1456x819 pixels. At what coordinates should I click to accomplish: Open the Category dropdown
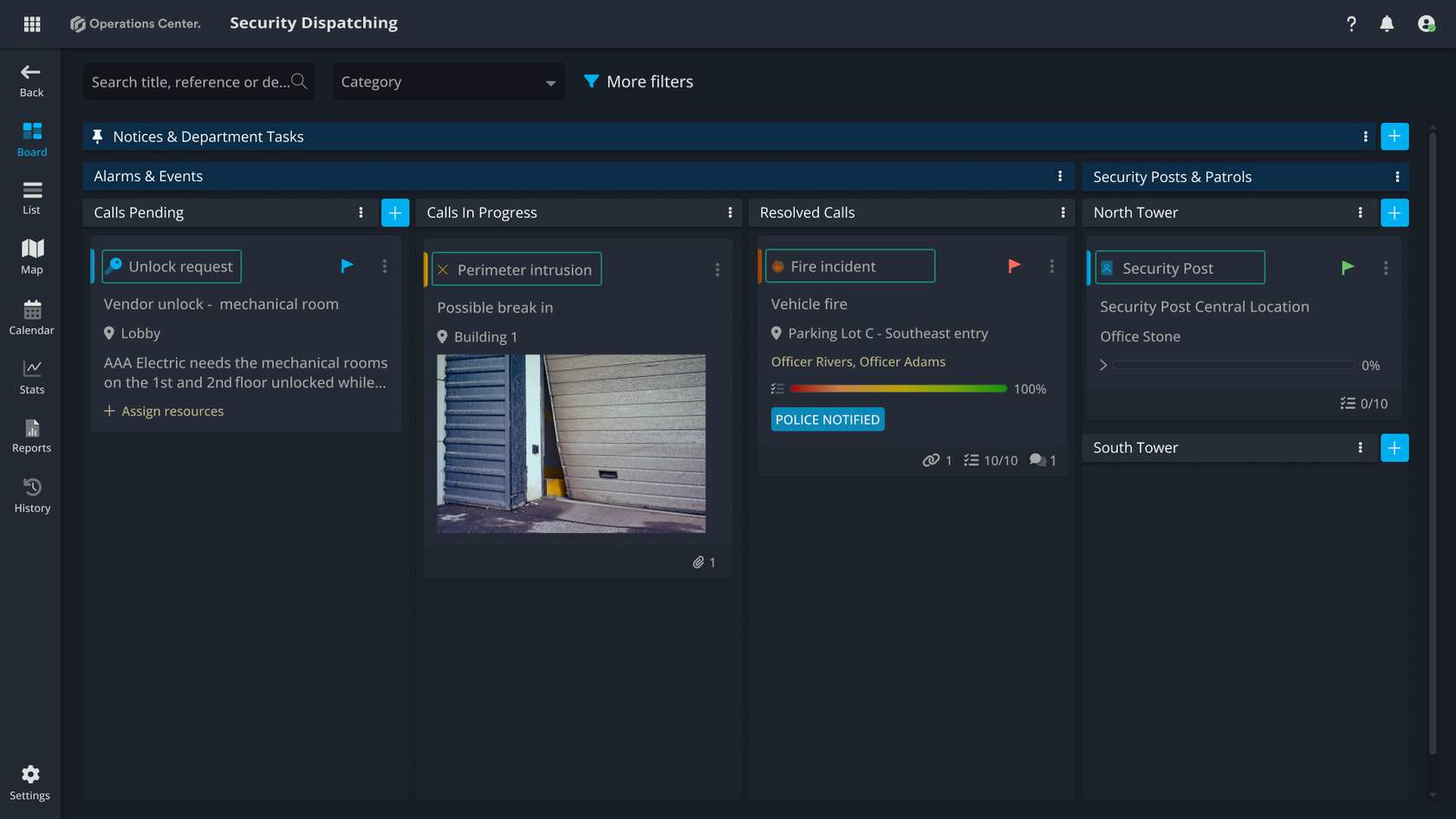449,81
